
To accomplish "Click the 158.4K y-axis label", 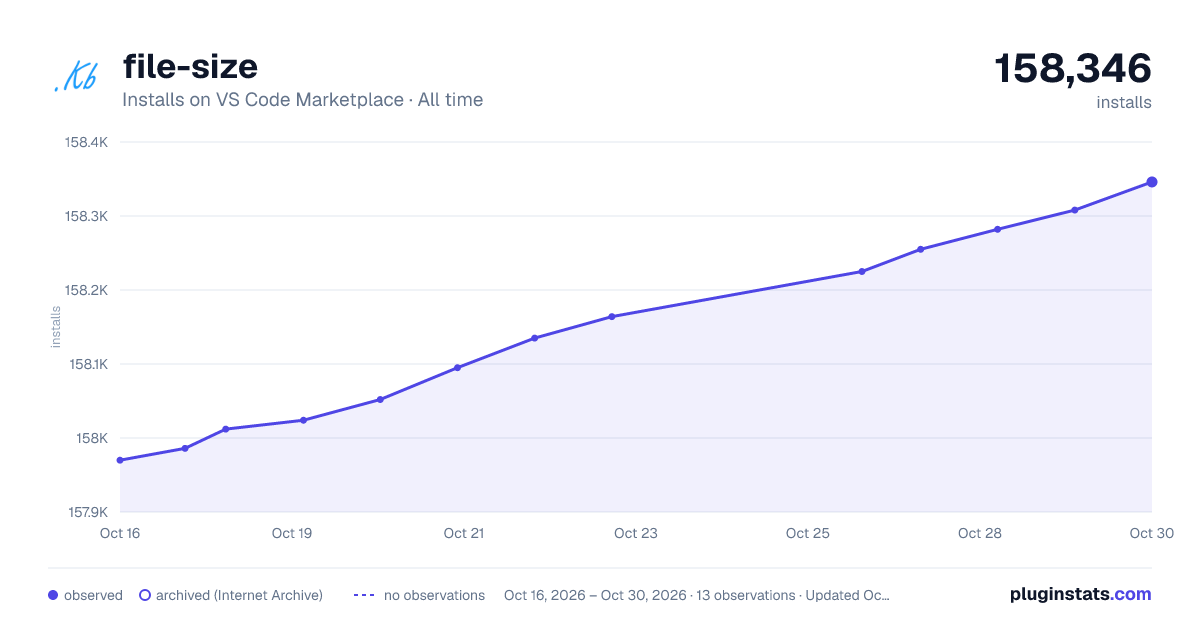I will [x=86, y=142].
